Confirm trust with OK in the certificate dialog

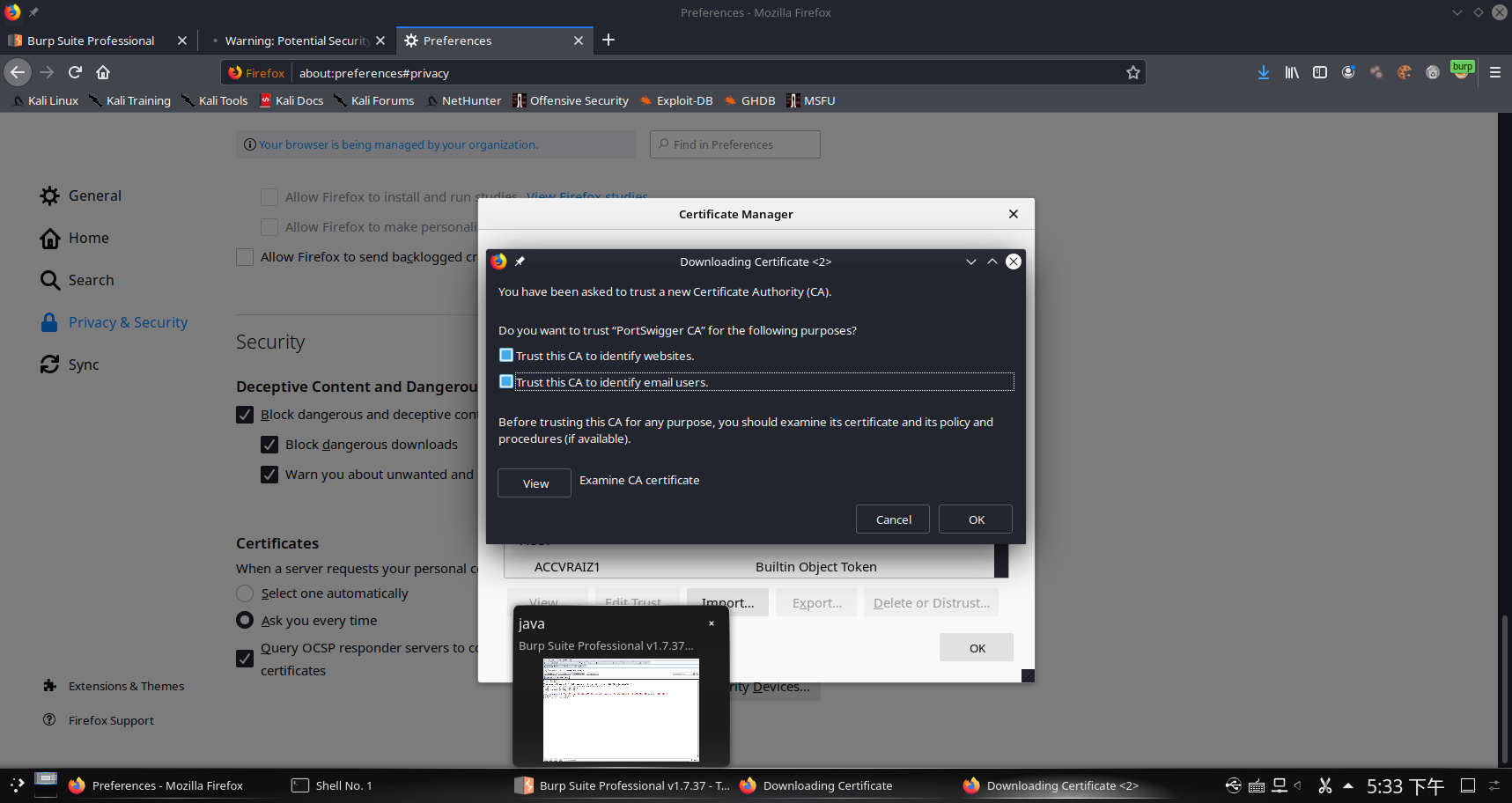976,519
